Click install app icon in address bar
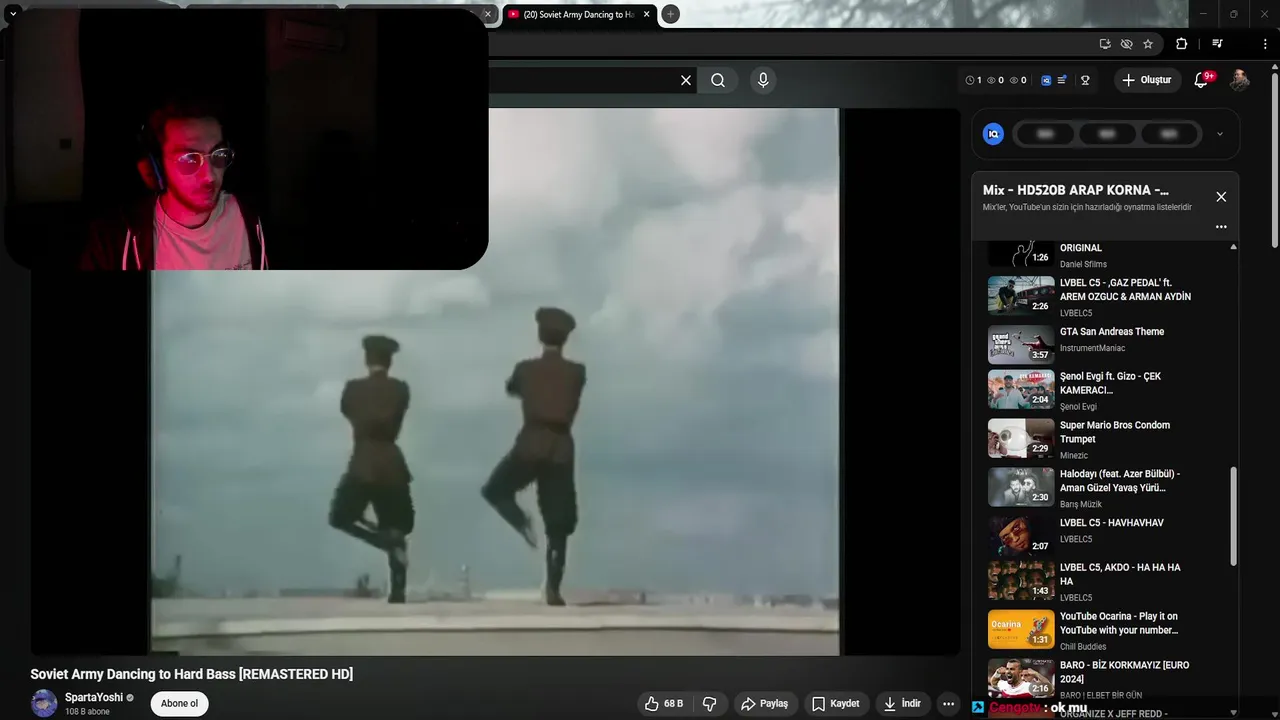 (x=1104, y=44)
